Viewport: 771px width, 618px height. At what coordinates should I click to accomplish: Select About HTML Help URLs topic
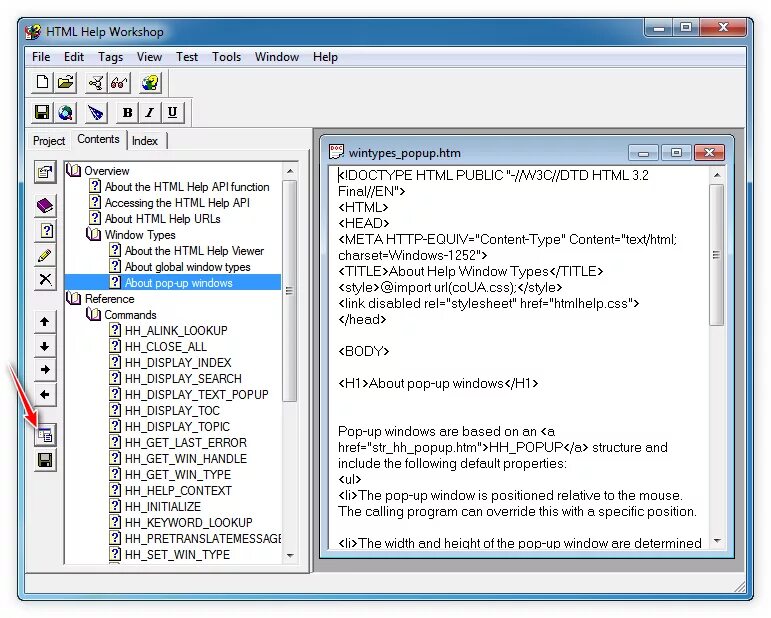click(162, 219)
